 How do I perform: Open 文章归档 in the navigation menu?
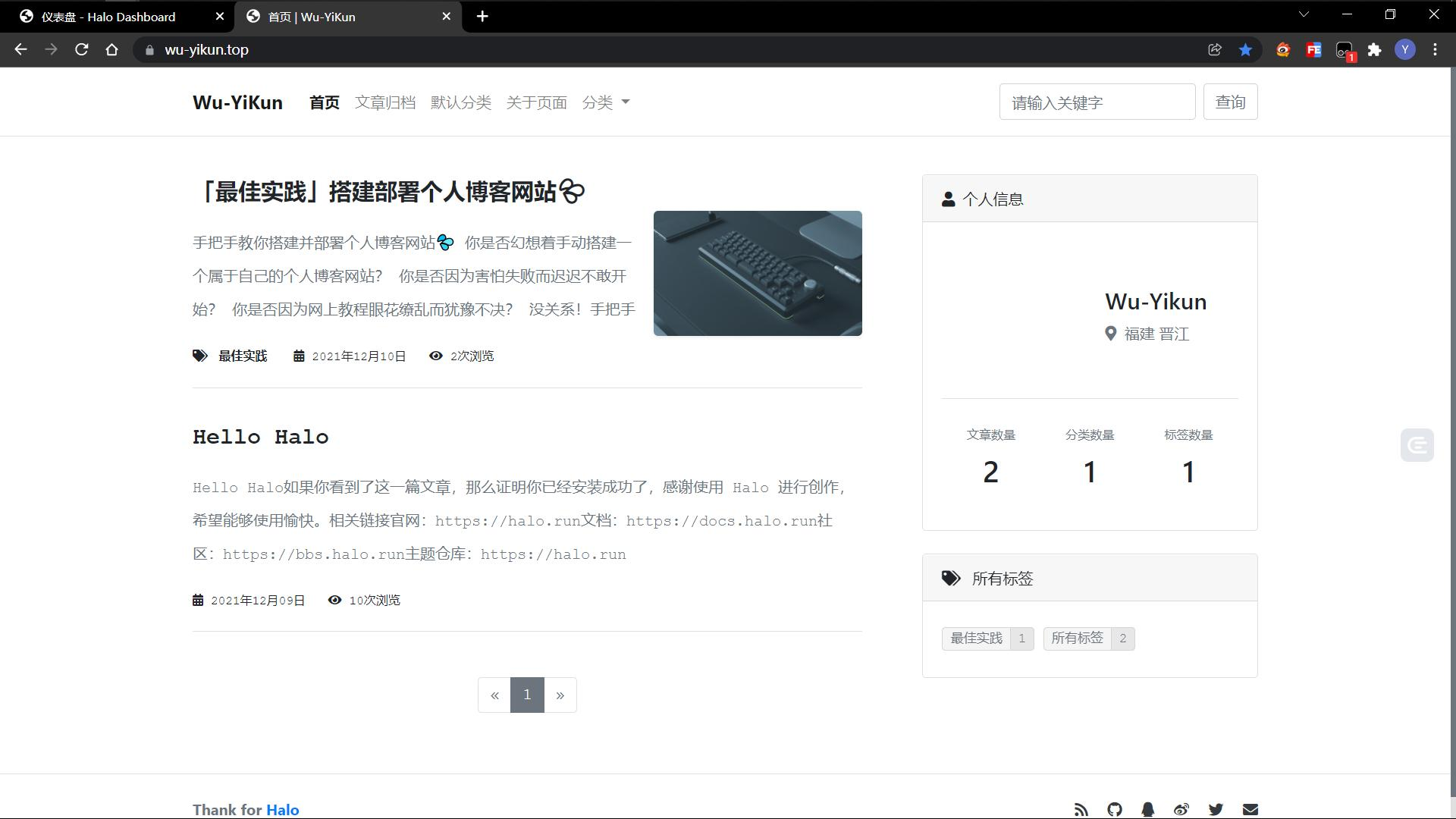click(x=384, y=102)
